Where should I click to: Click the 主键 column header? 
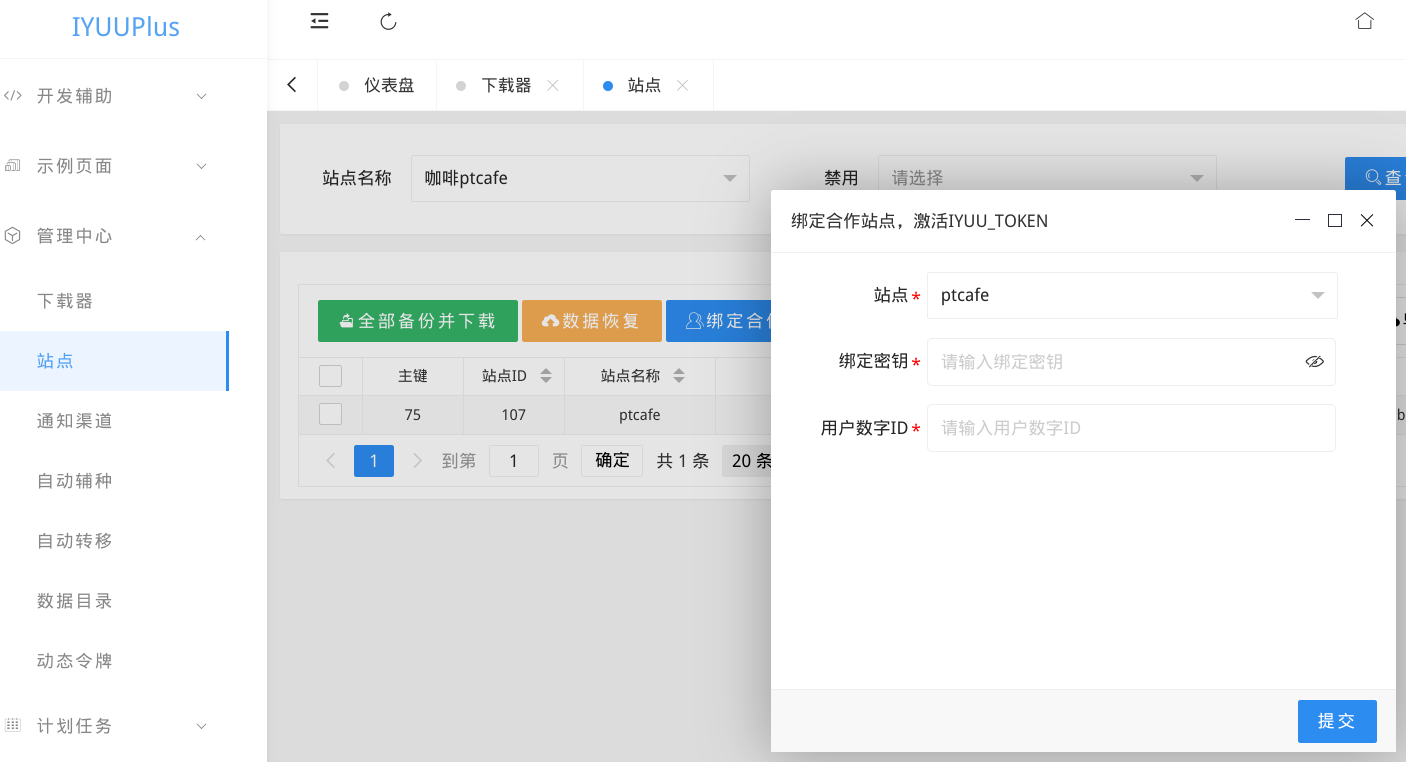coord(413,376)
